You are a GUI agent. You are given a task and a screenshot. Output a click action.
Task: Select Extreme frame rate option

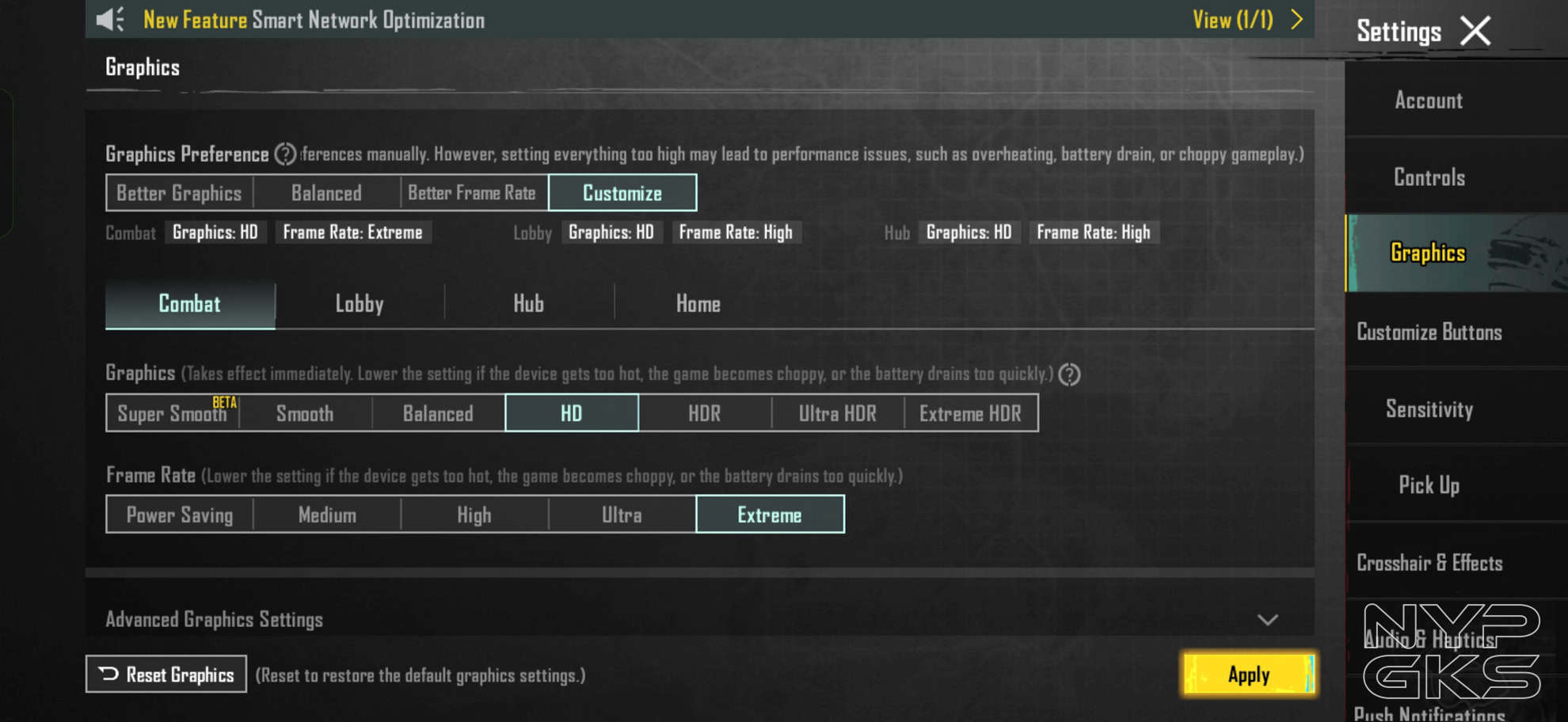click(770, 515)
